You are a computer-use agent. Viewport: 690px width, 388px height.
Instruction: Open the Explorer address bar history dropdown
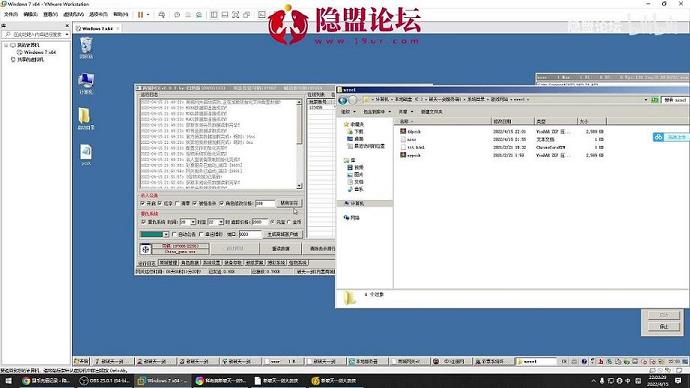(646, 100)
